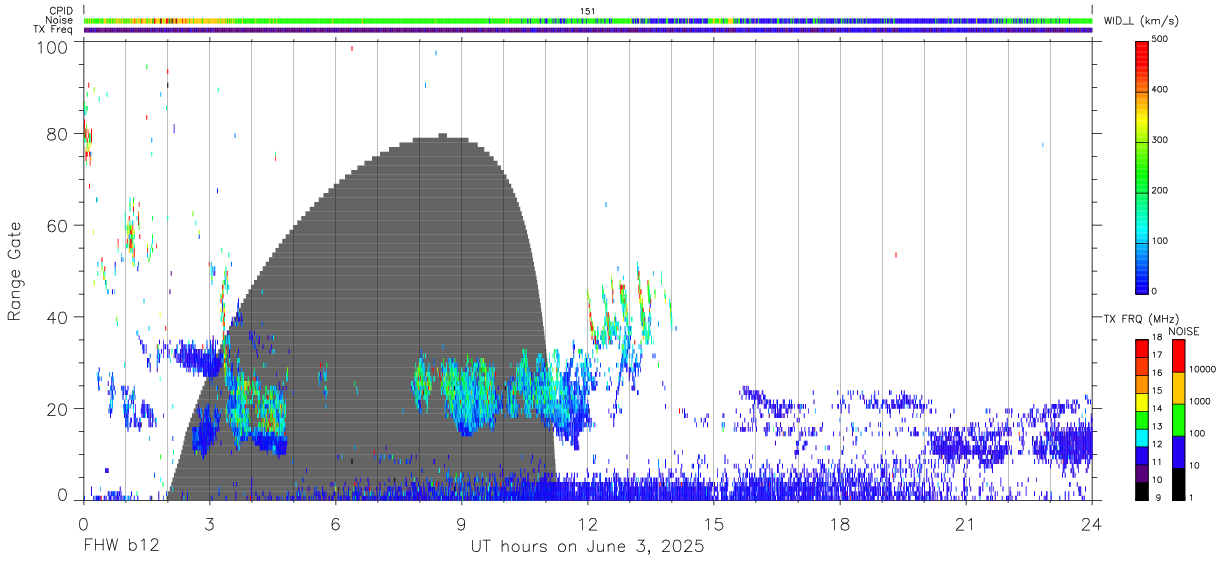
Task: Click the x-axis tick label '18'
Action: click(x=839, y=523)
